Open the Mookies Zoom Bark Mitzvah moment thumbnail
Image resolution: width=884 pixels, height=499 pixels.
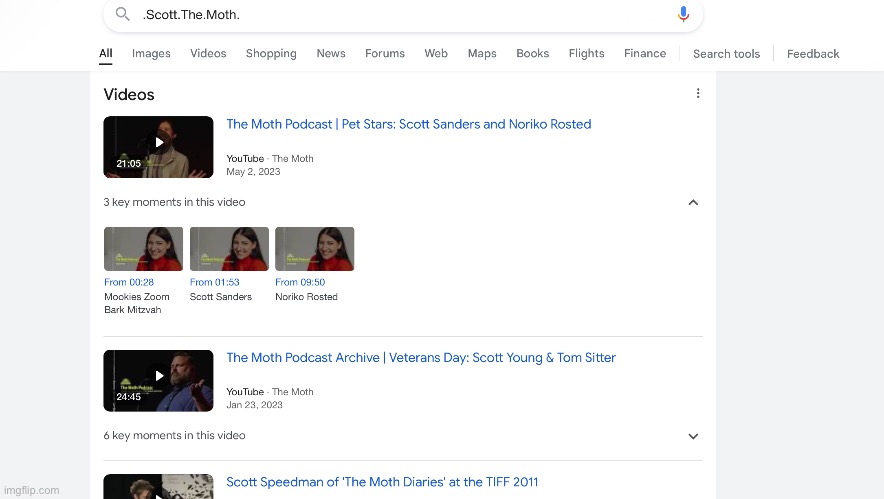pos(144,249)
